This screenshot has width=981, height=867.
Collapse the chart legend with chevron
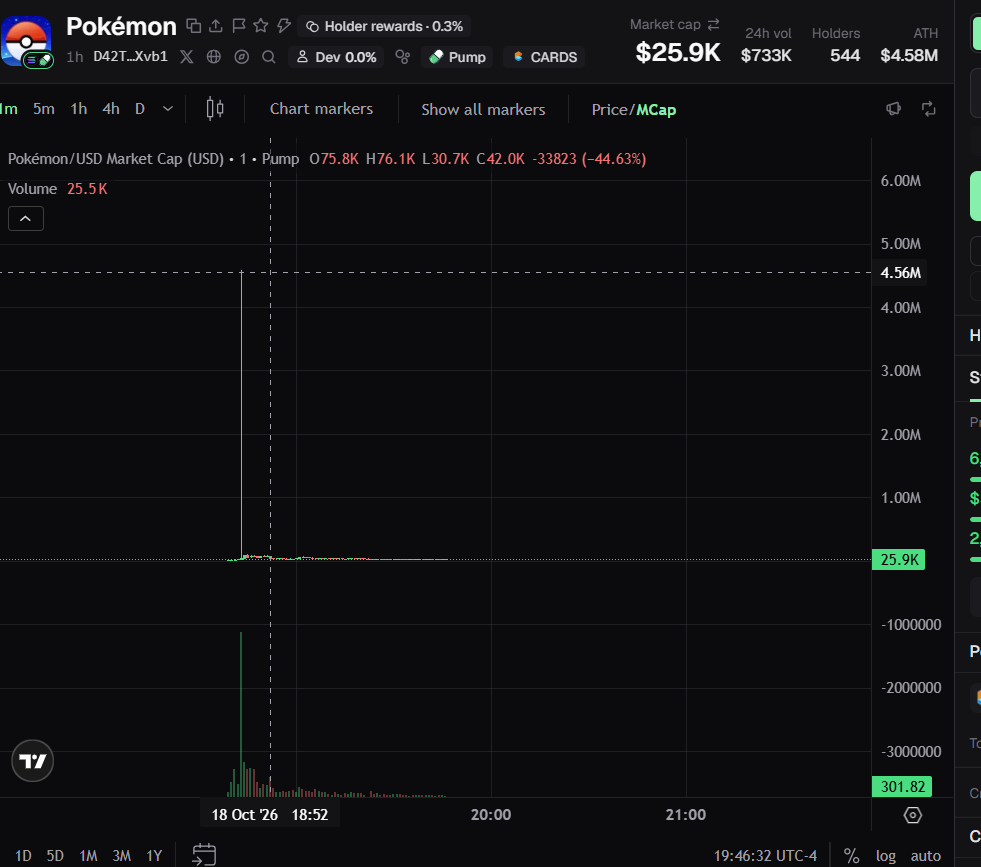coord(26,218)
